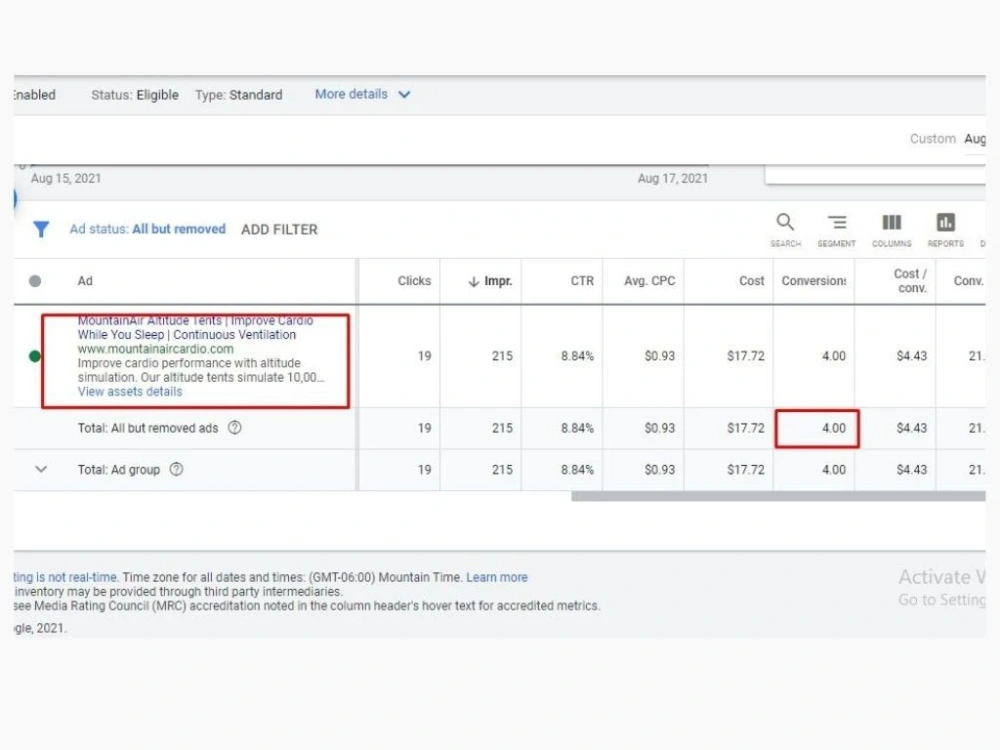Image resolution: width=1000 pixels, height=750 pixels.
Task: Click help icon beside Total: All but removed ads
Action: pos(235,427)
